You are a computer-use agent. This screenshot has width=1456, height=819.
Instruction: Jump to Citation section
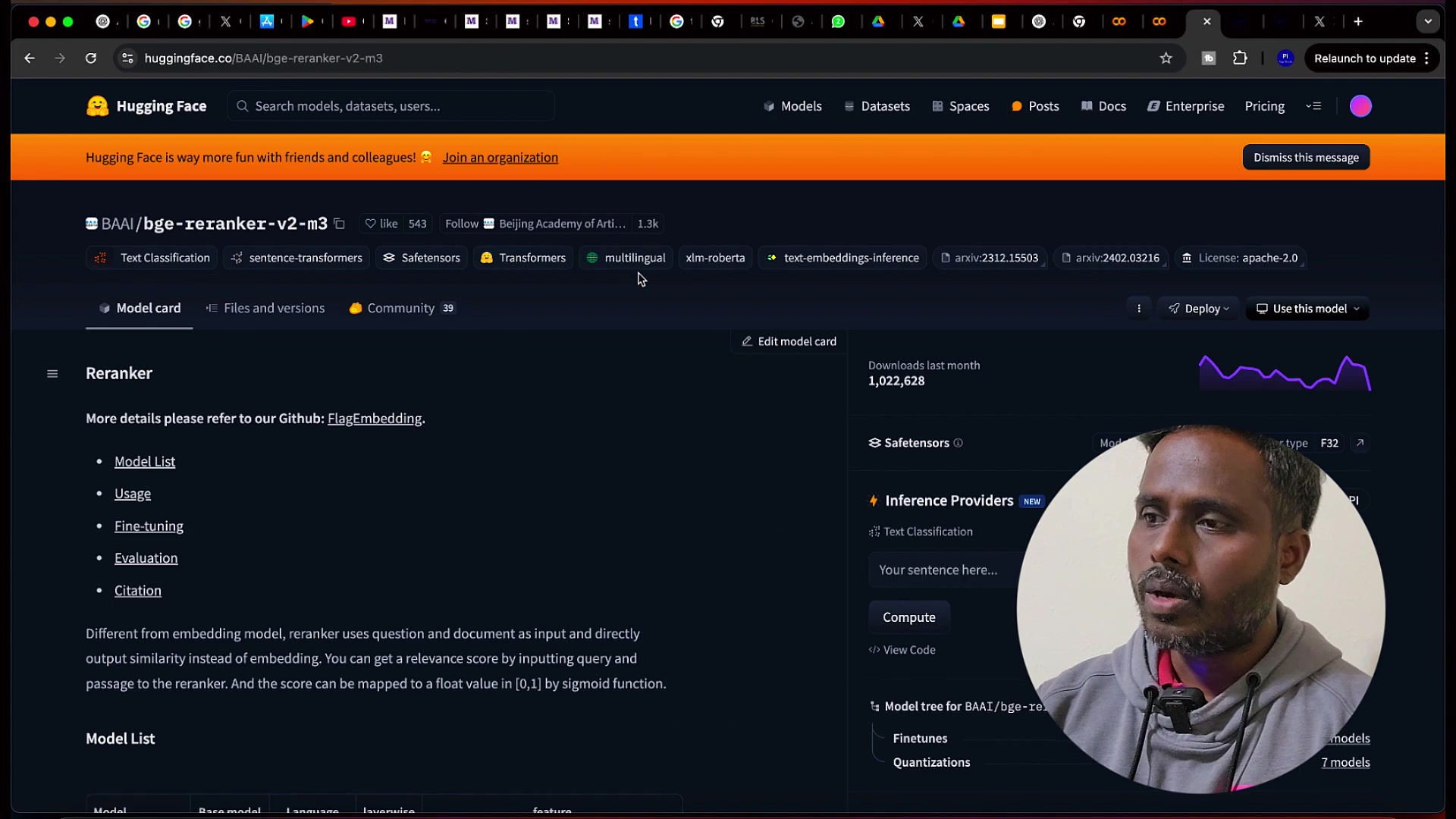[138, 591]
